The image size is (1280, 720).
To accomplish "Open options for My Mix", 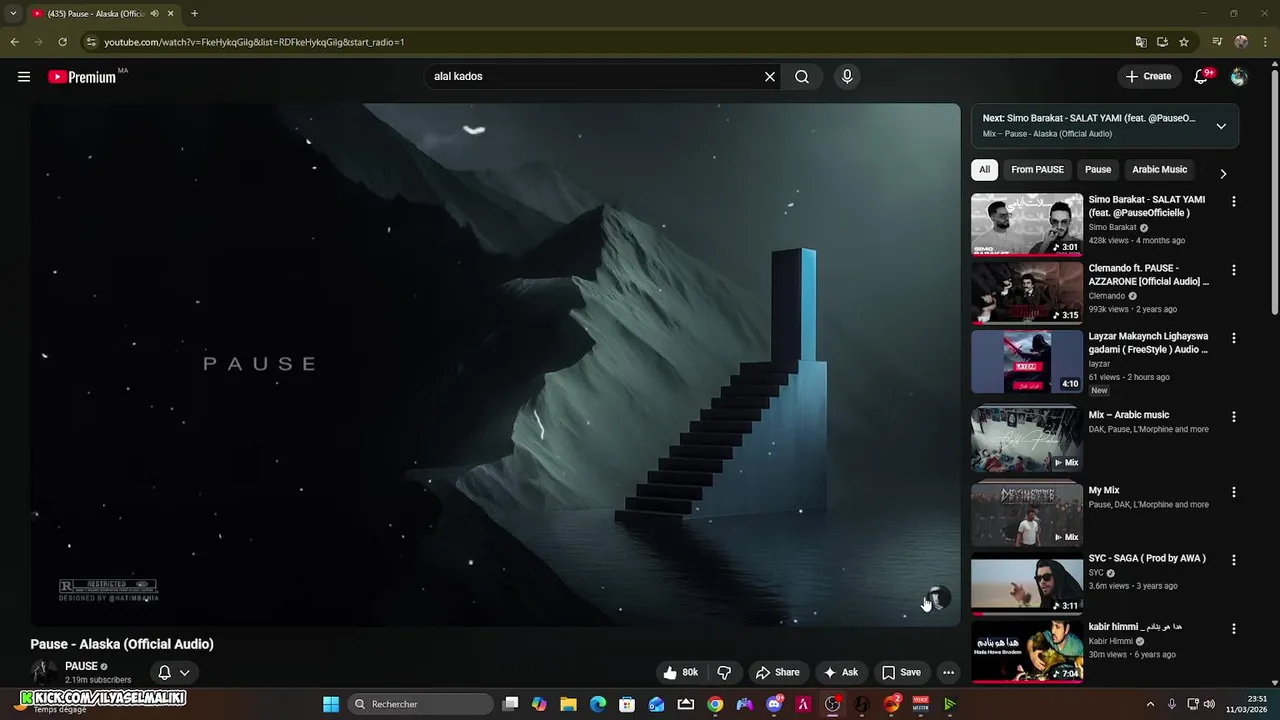I will [1234, 492].
